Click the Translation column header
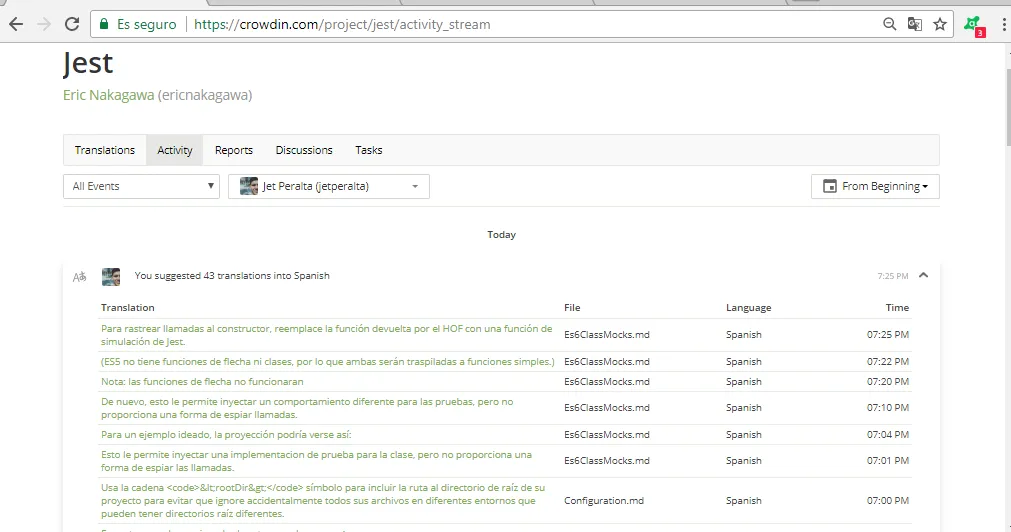1011x532 pixels. 128,308
